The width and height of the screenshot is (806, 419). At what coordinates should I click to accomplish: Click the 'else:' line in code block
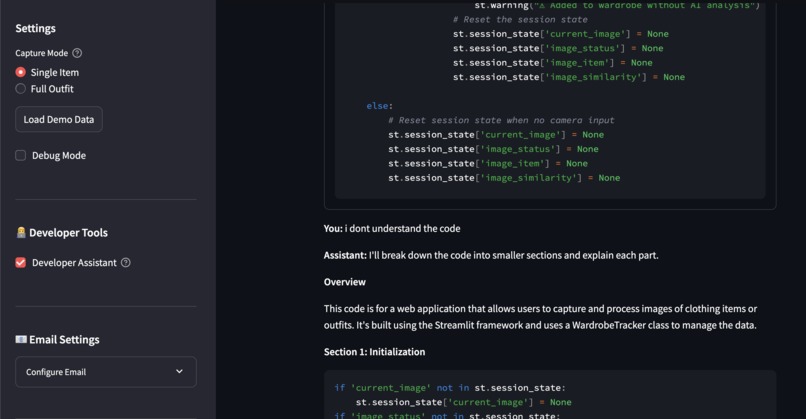coord(380,106)
